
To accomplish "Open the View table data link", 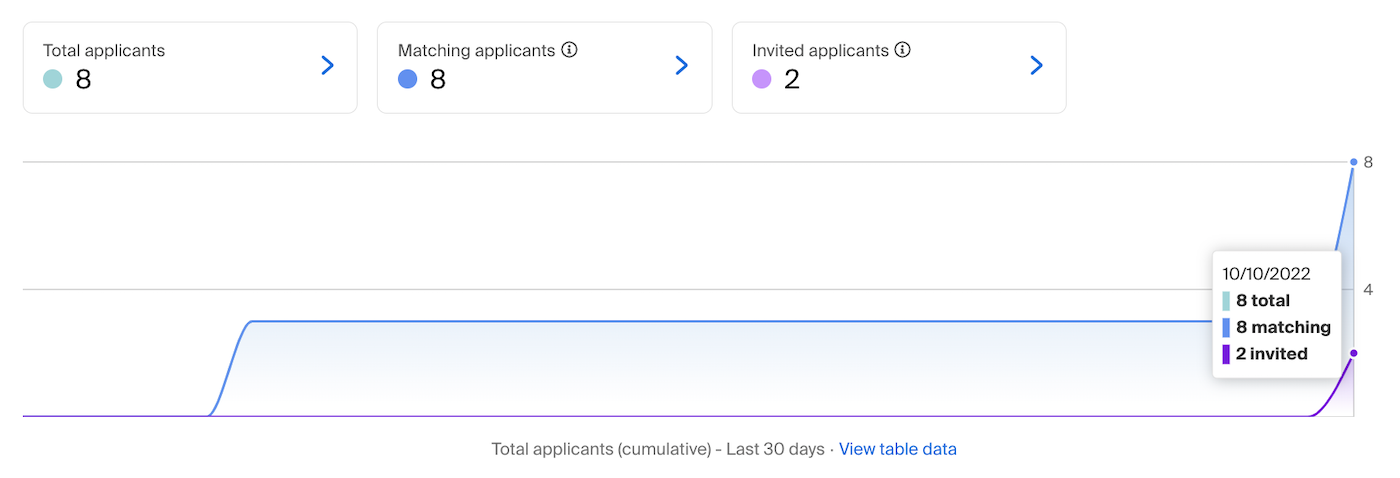I will click(897, 449).
